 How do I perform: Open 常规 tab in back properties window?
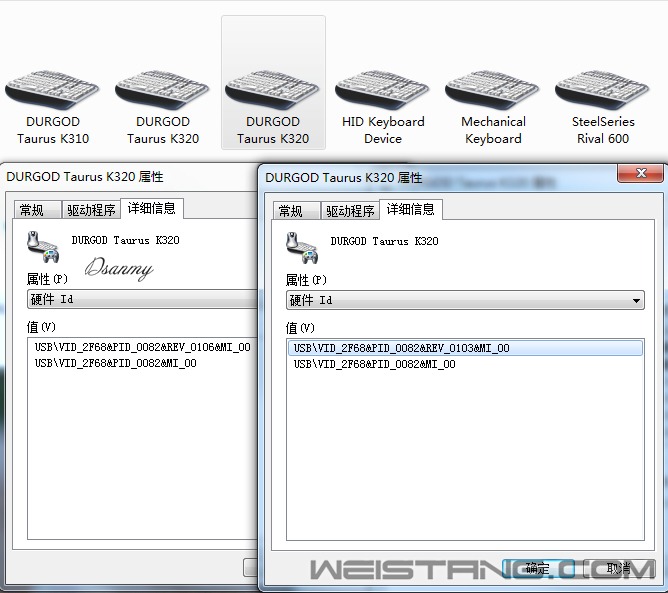37,210
